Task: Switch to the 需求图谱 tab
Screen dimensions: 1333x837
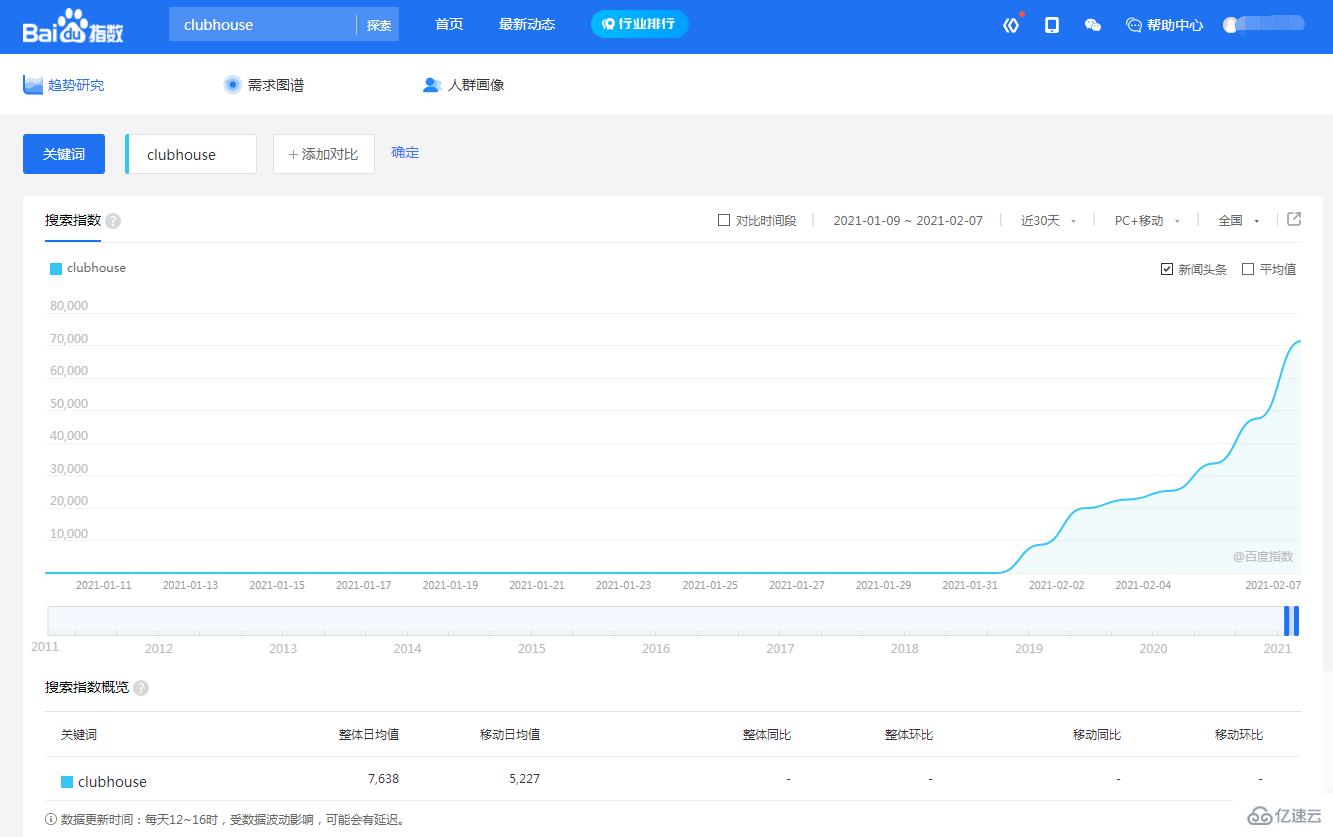Action: (x=264, y=85)
